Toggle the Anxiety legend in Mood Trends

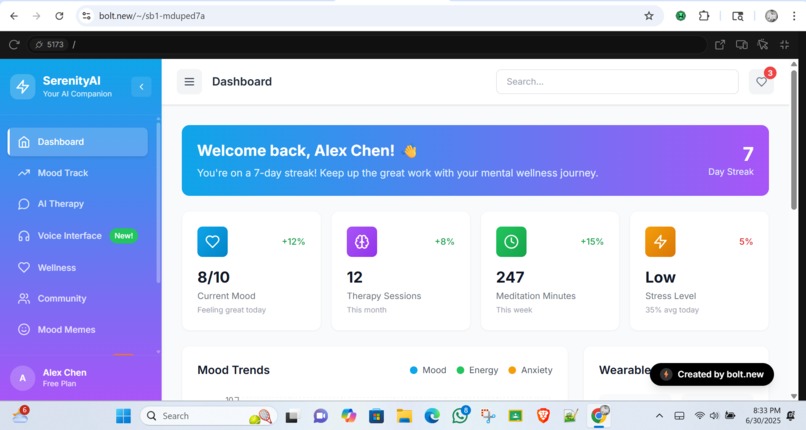pyautogui.click(x=530, y=370)
